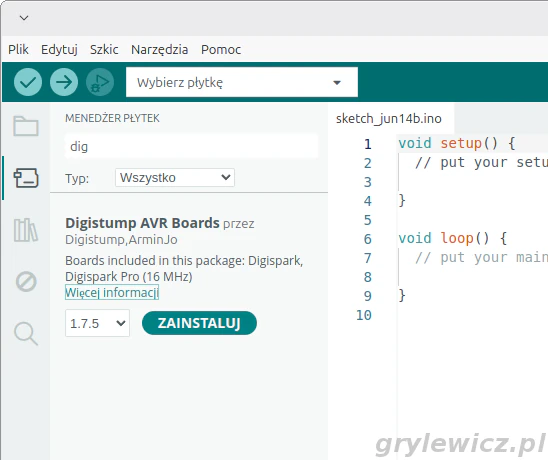Open the Debug sidebar icon

26,281
